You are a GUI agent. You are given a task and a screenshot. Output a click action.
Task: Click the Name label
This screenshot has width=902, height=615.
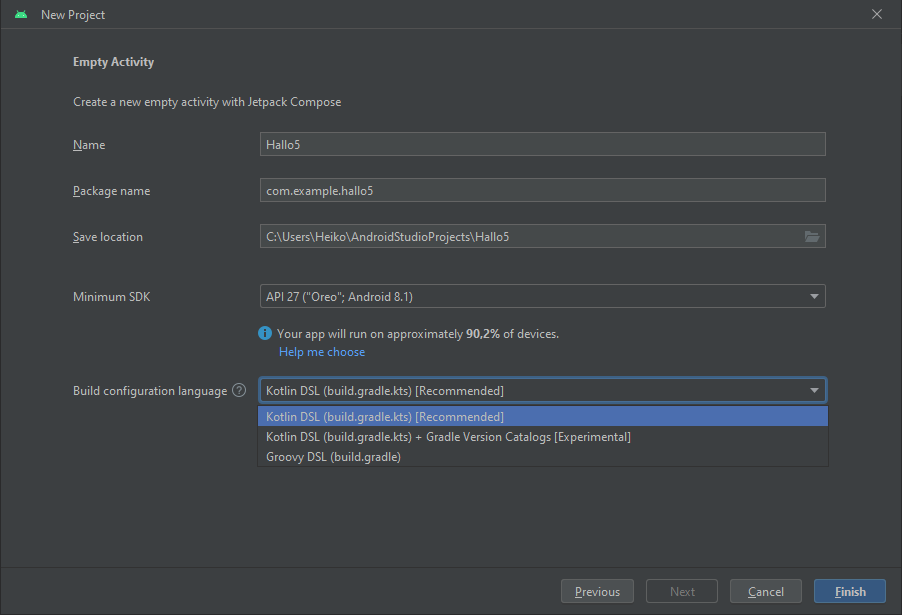tap(89, 144)
